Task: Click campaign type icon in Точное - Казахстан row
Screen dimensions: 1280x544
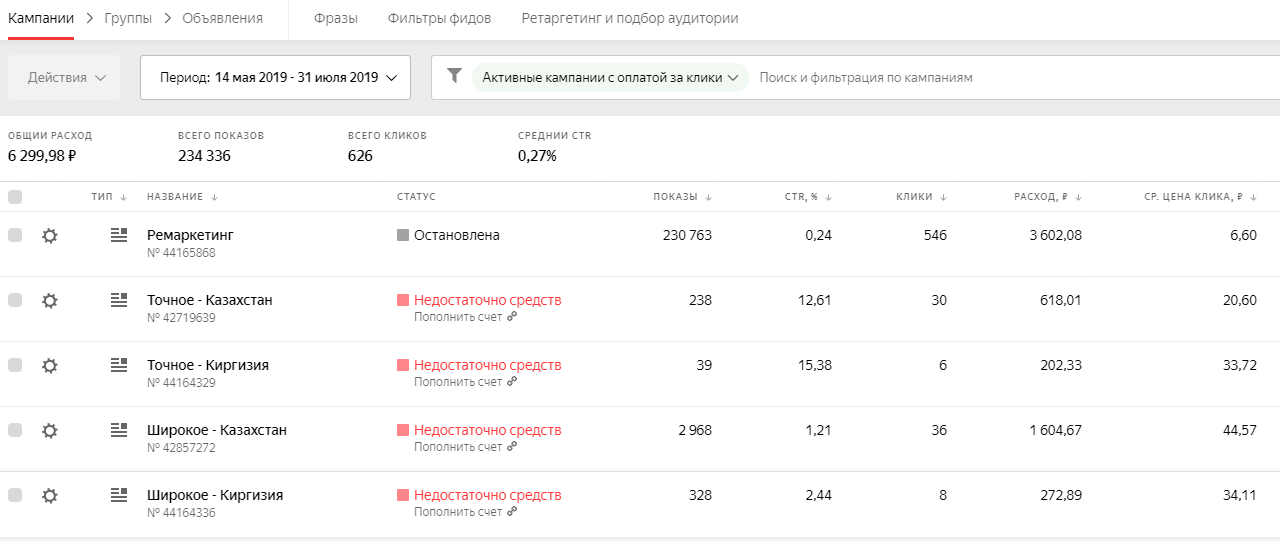Action: (x=119, y=300)
